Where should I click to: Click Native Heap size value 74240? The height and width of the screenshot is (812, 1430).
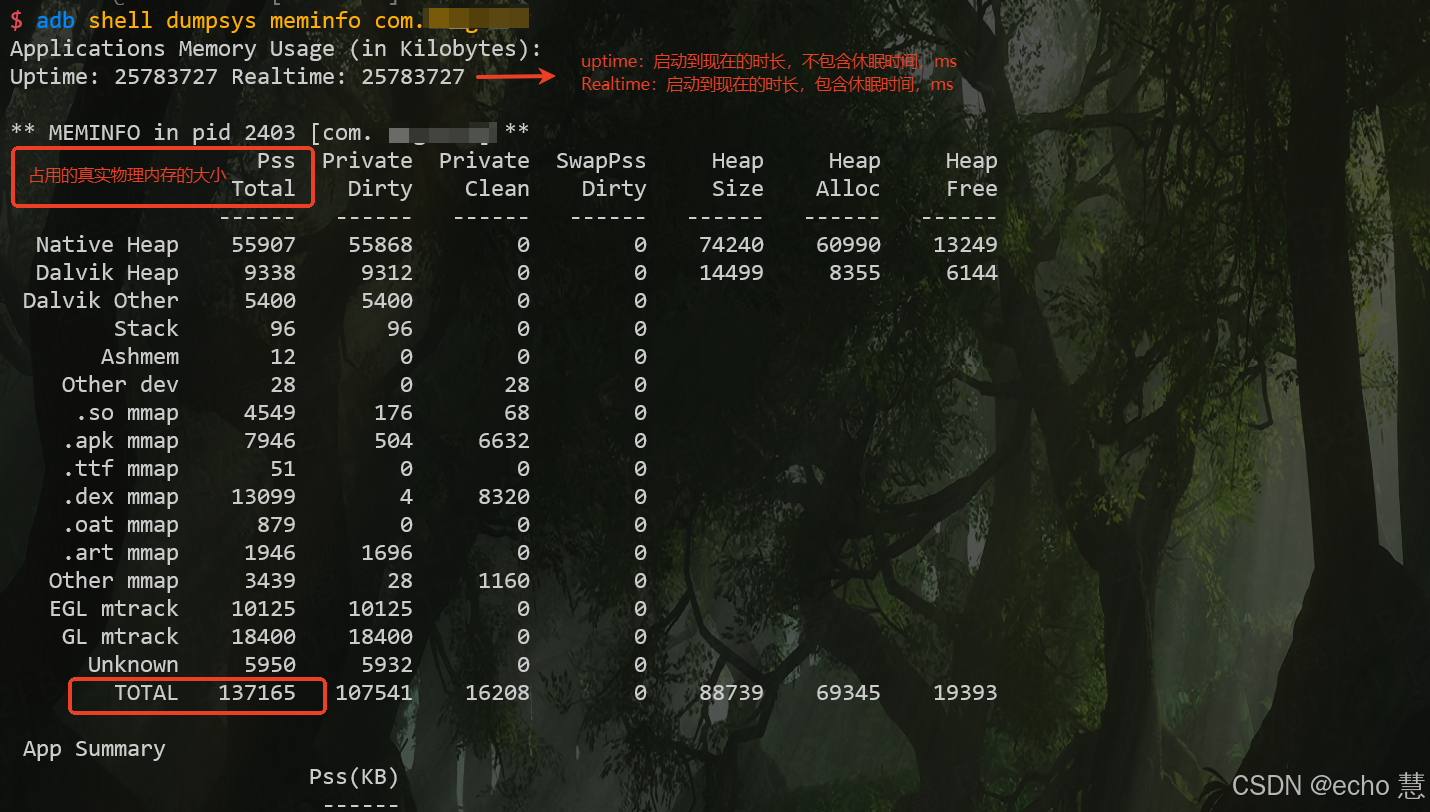(x=731, y=244)
